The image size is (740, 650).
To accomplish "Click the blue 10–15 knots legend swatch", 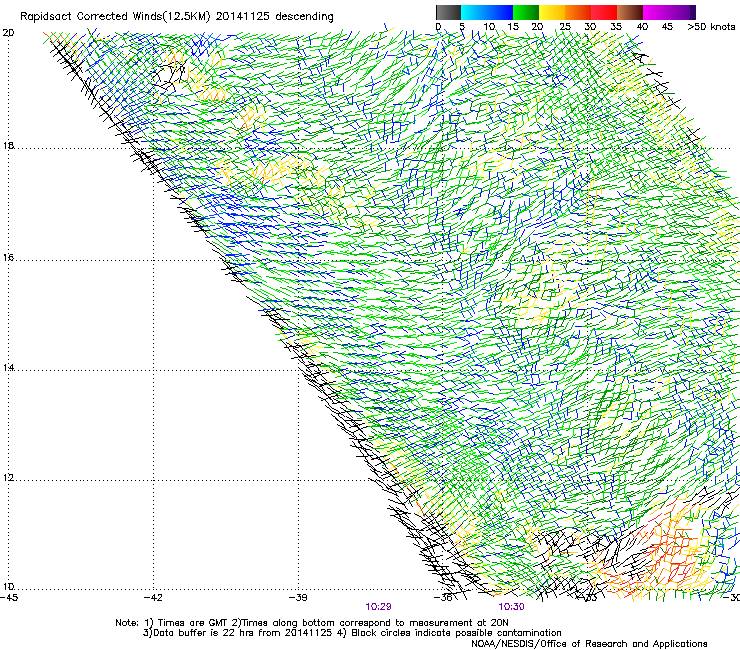I will (x=500, y=12).
